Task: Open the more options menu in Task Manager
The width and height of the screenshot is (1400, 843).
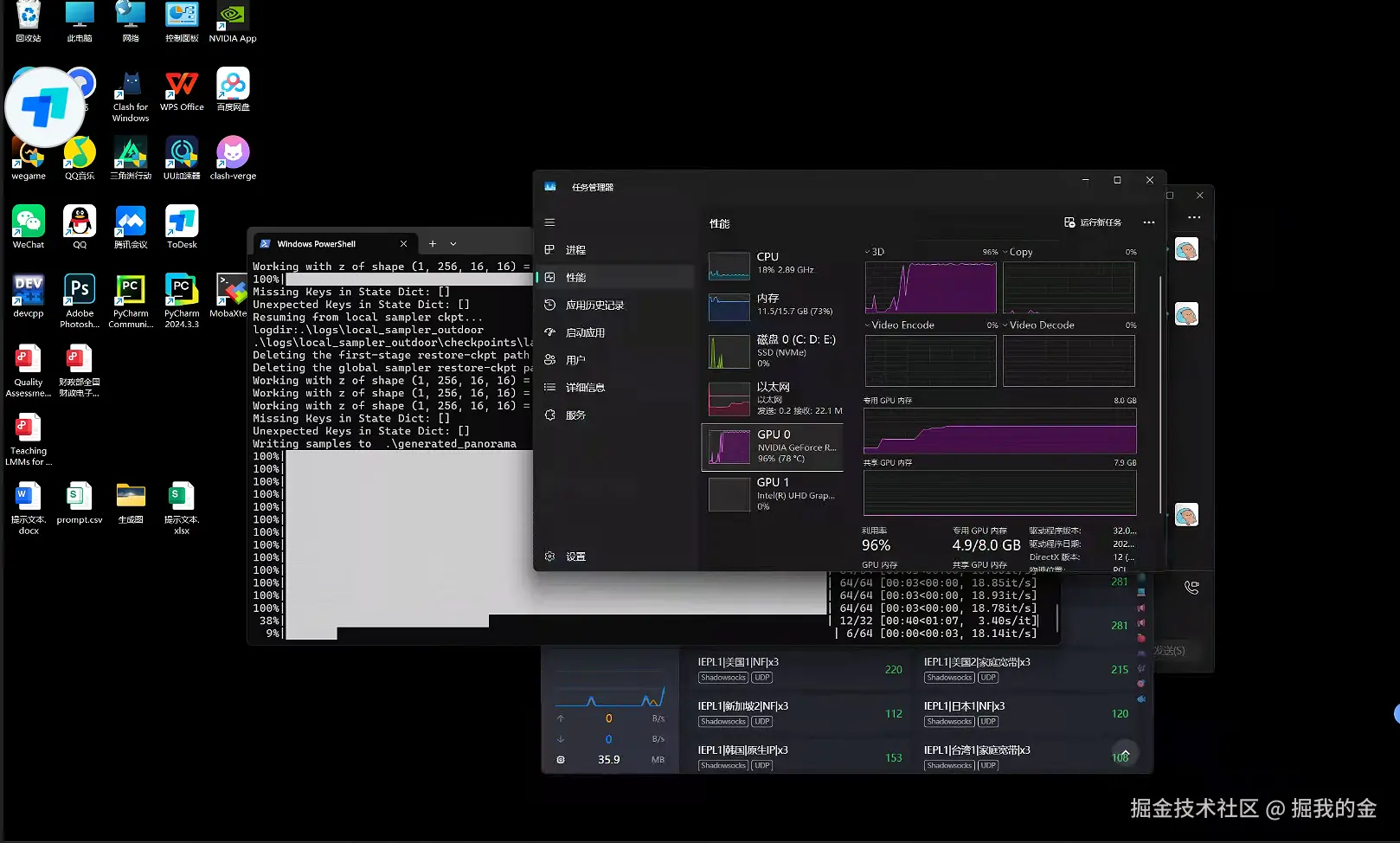Action: [1148, 222]
